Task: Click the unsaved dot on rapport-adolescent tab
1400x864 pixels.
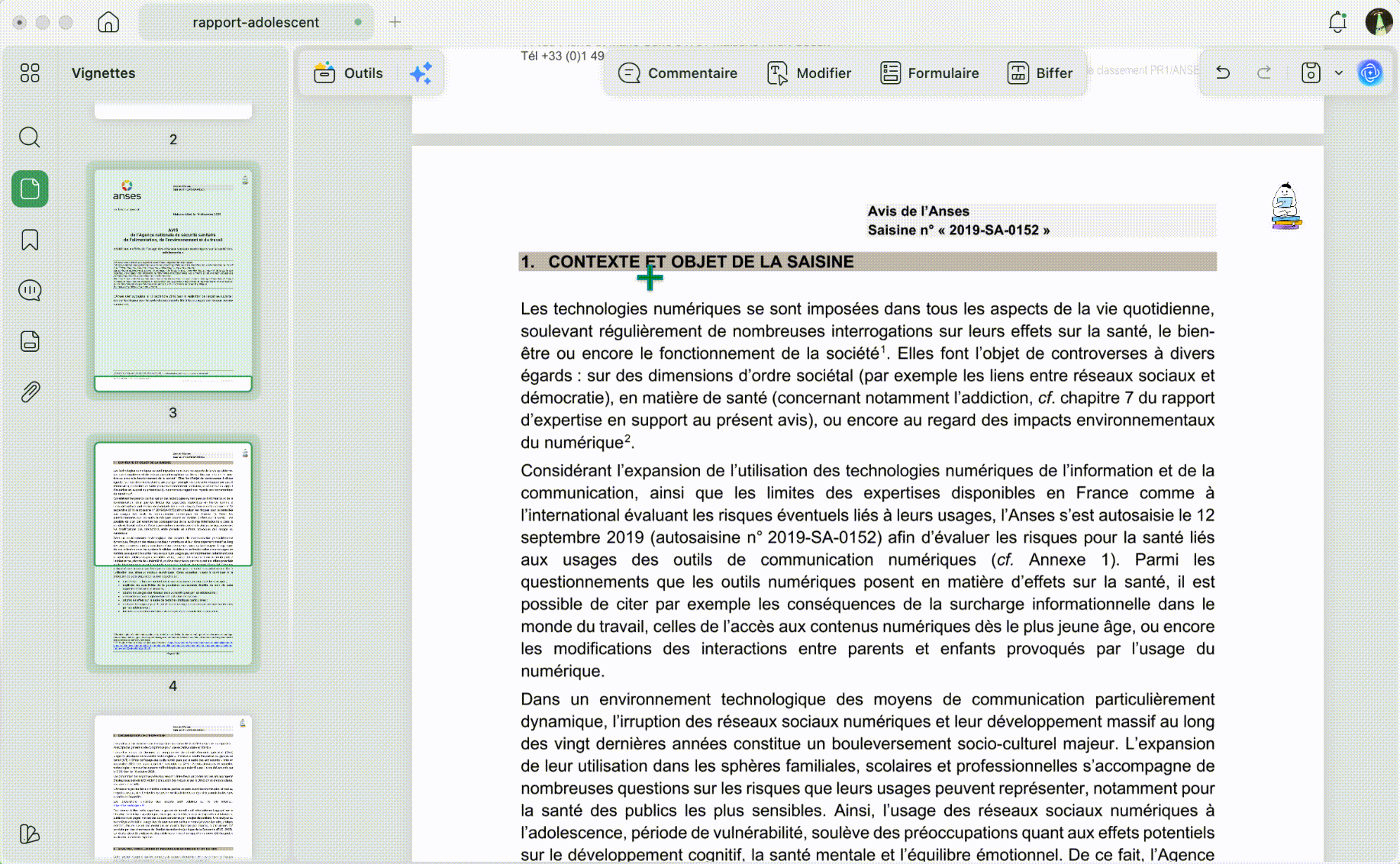Action: pos(357,22)
